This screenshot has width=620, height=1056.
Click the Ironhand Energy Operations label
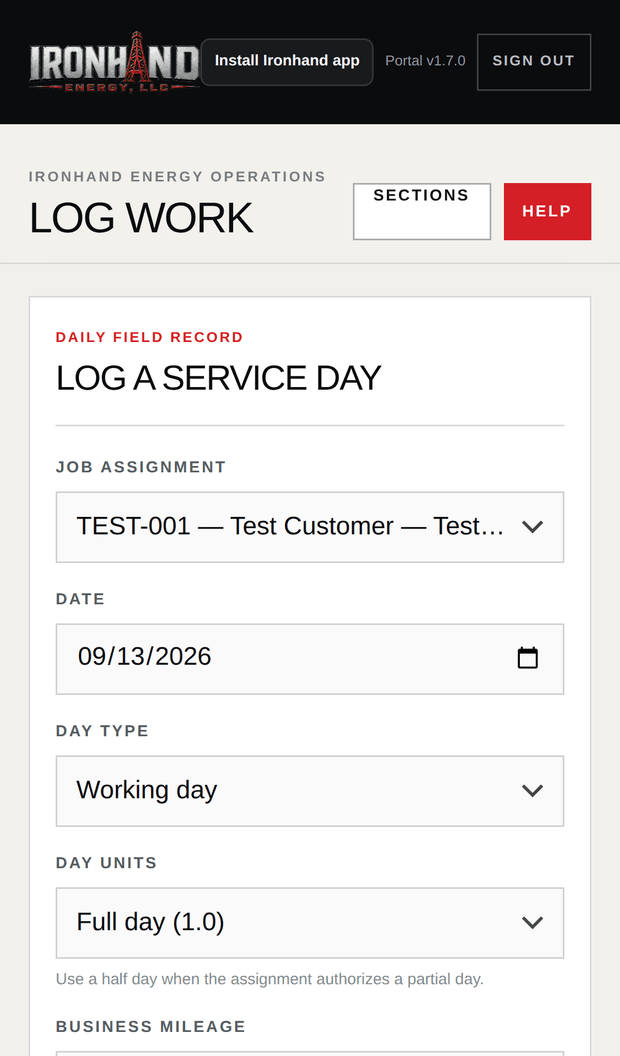point(177,176)
